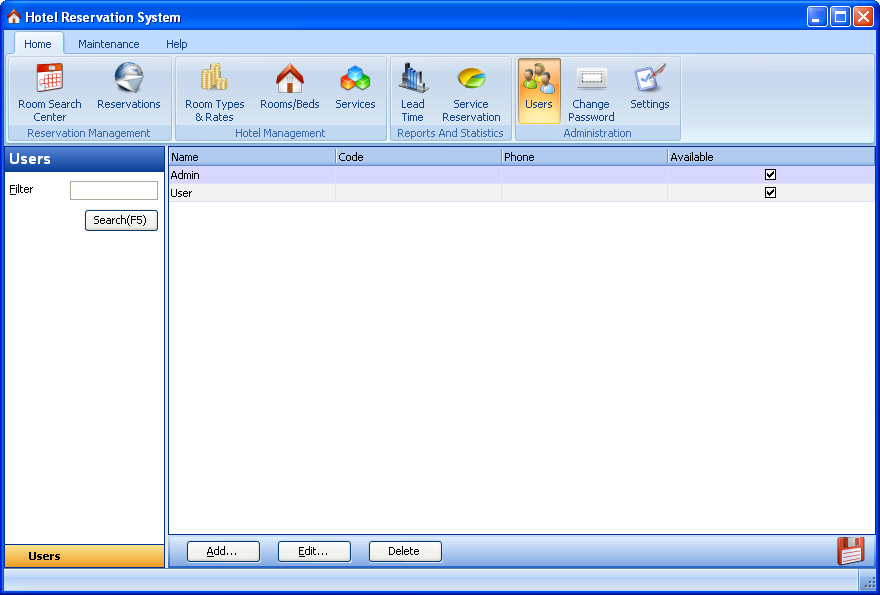Click into the Filter text field

coord(113,190)
